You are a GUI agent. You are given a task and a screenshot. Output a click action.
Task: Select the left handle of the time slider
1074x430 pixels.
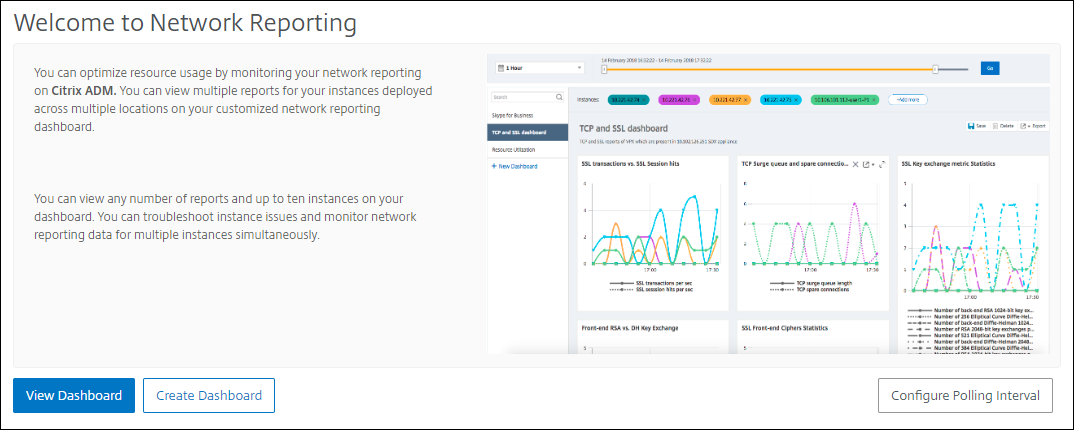tap(604, 68)
